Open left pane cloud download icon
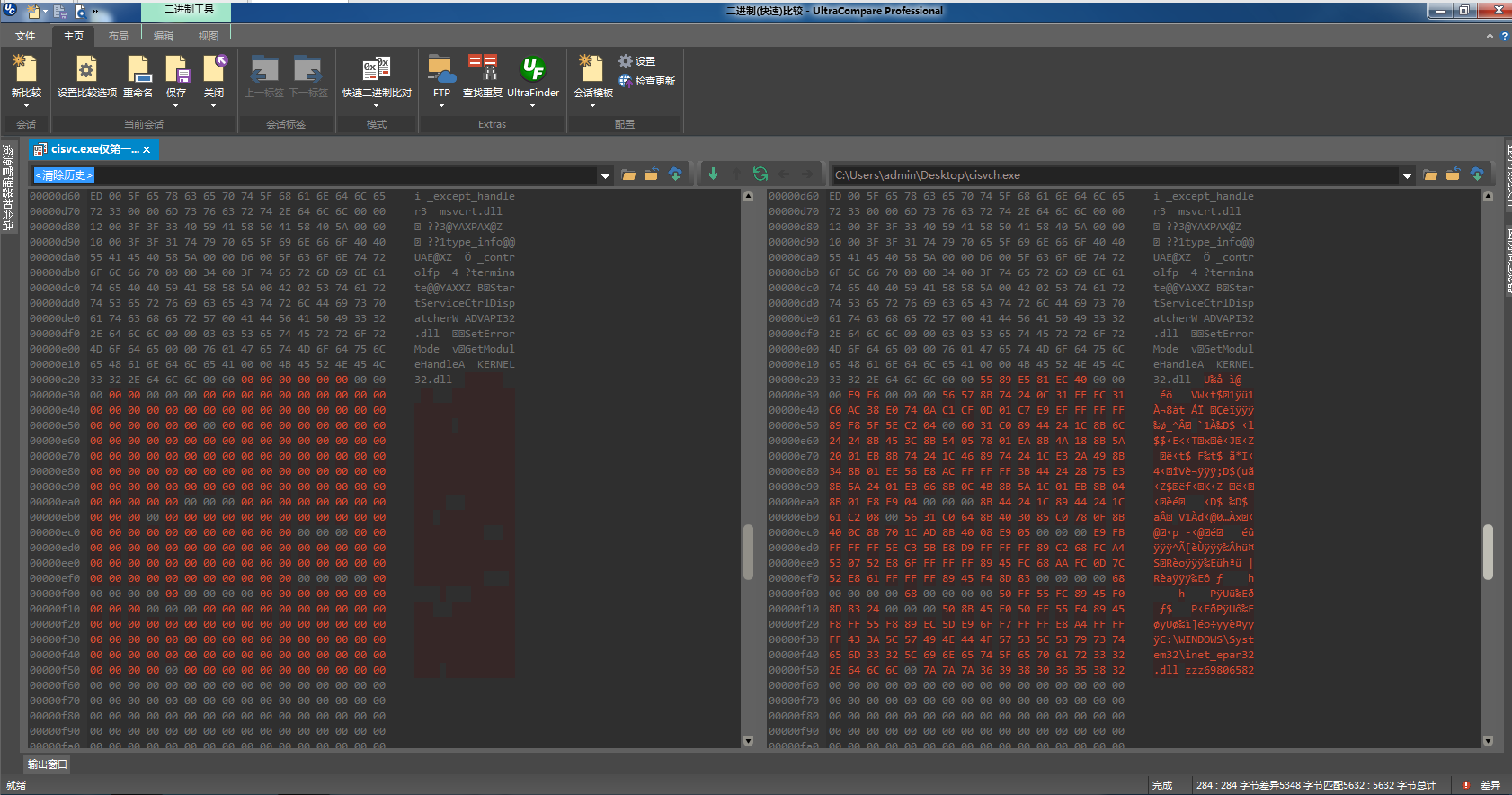Image resolution: width=1512 pixels, height=795 pixels. [x=675, y=174]
